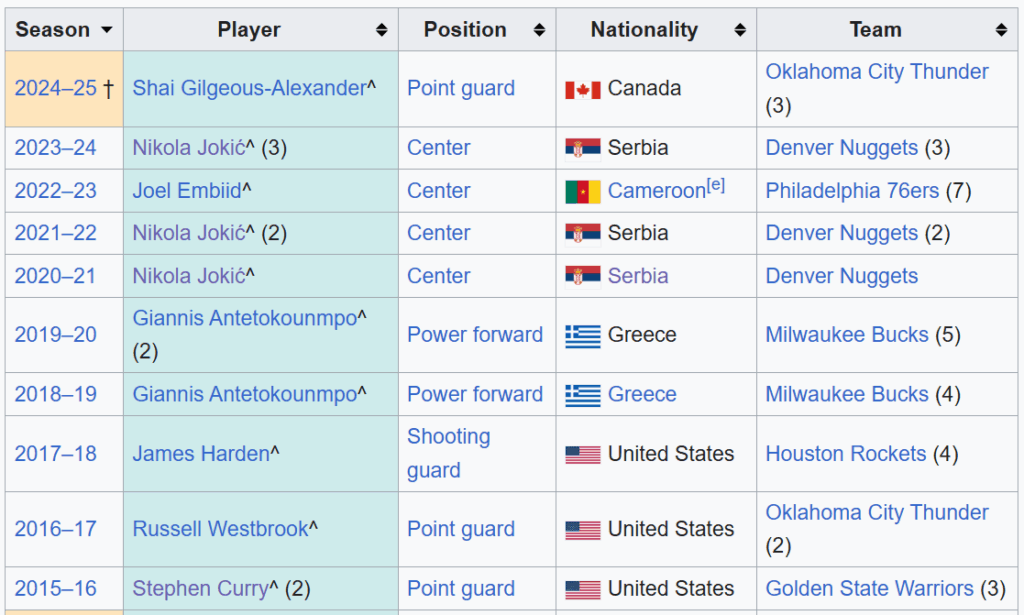The width and height of the screenshot is (1024, 615).
Task: Sort table using Nationality column arrows
Action: tap(740, 30)
